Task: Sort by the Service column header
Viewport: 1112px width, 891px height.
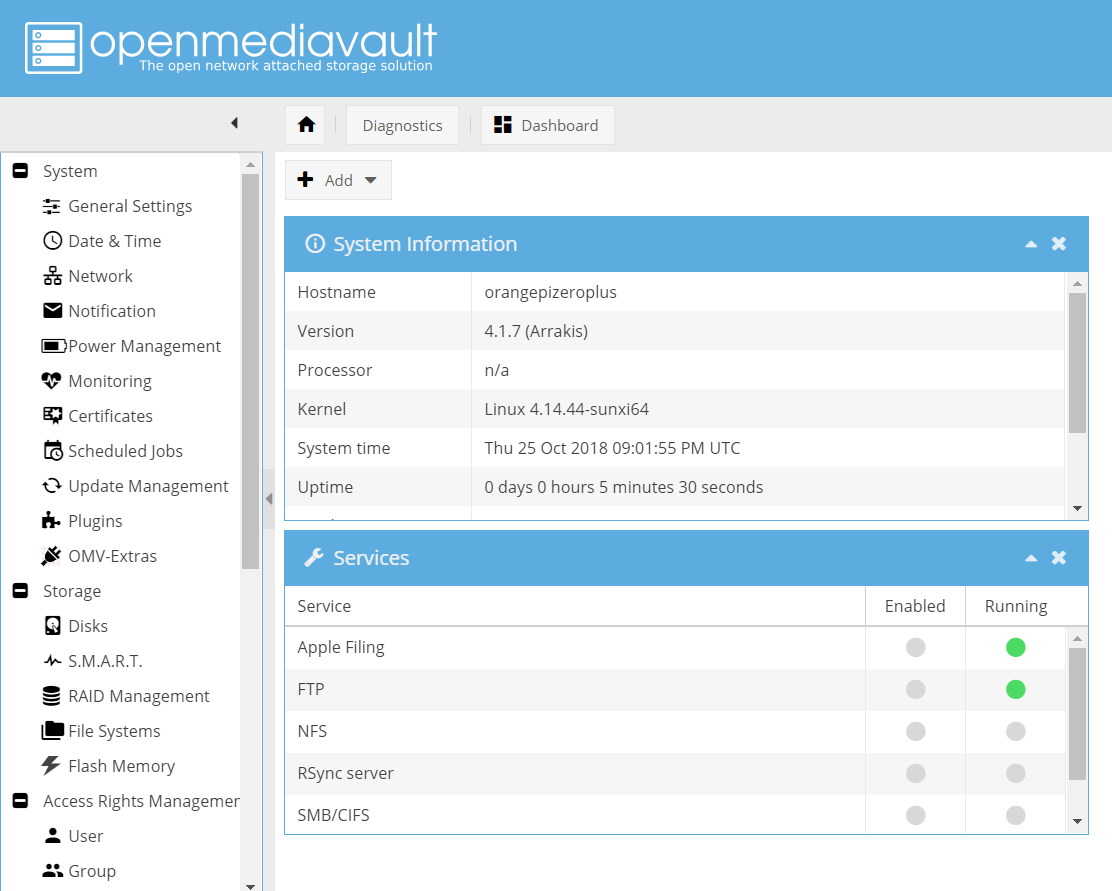Action: pos(574,606)
